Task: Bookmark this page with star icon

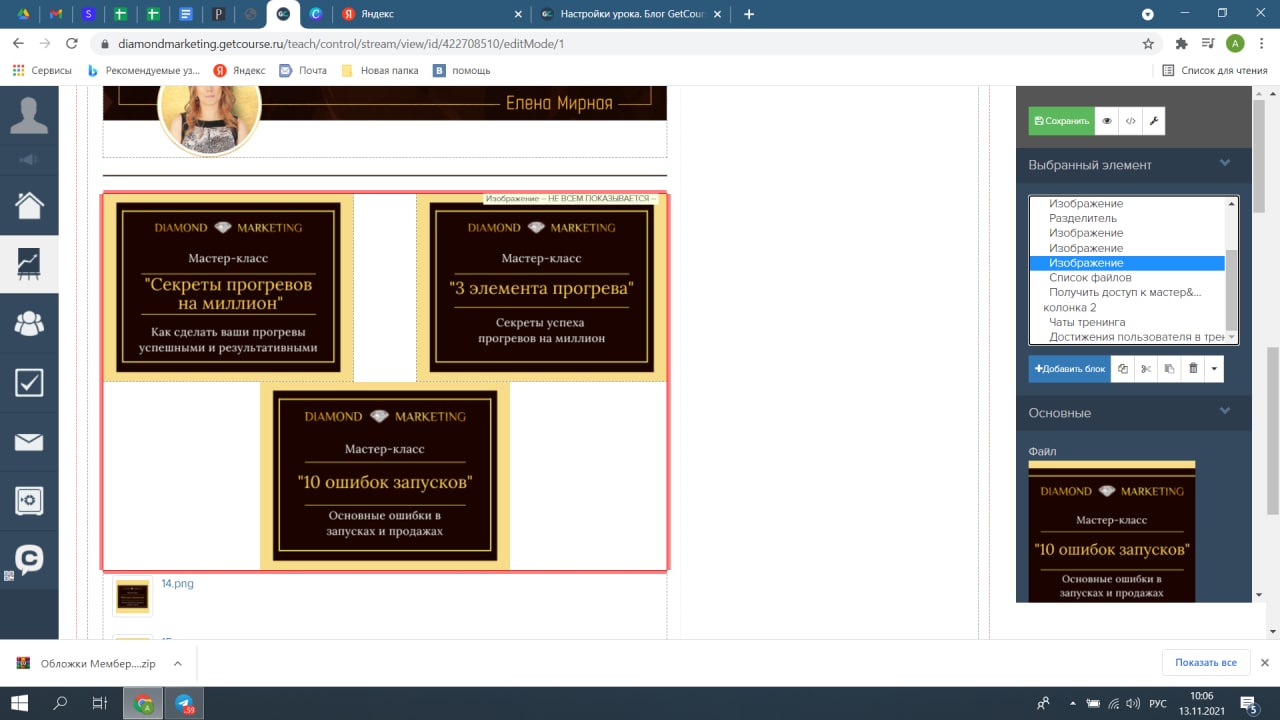Action: tap(1148, 44)
